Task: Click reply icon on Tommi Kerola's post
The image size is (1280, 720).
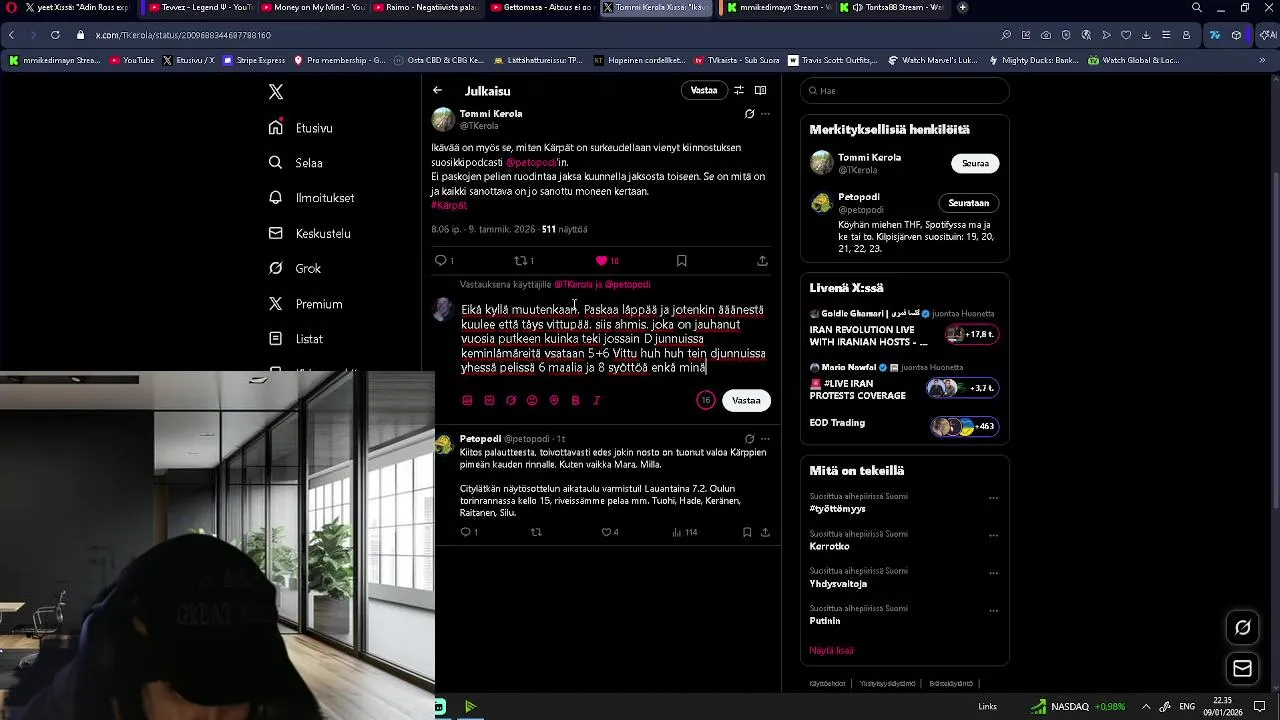Action: click(444, 260)
